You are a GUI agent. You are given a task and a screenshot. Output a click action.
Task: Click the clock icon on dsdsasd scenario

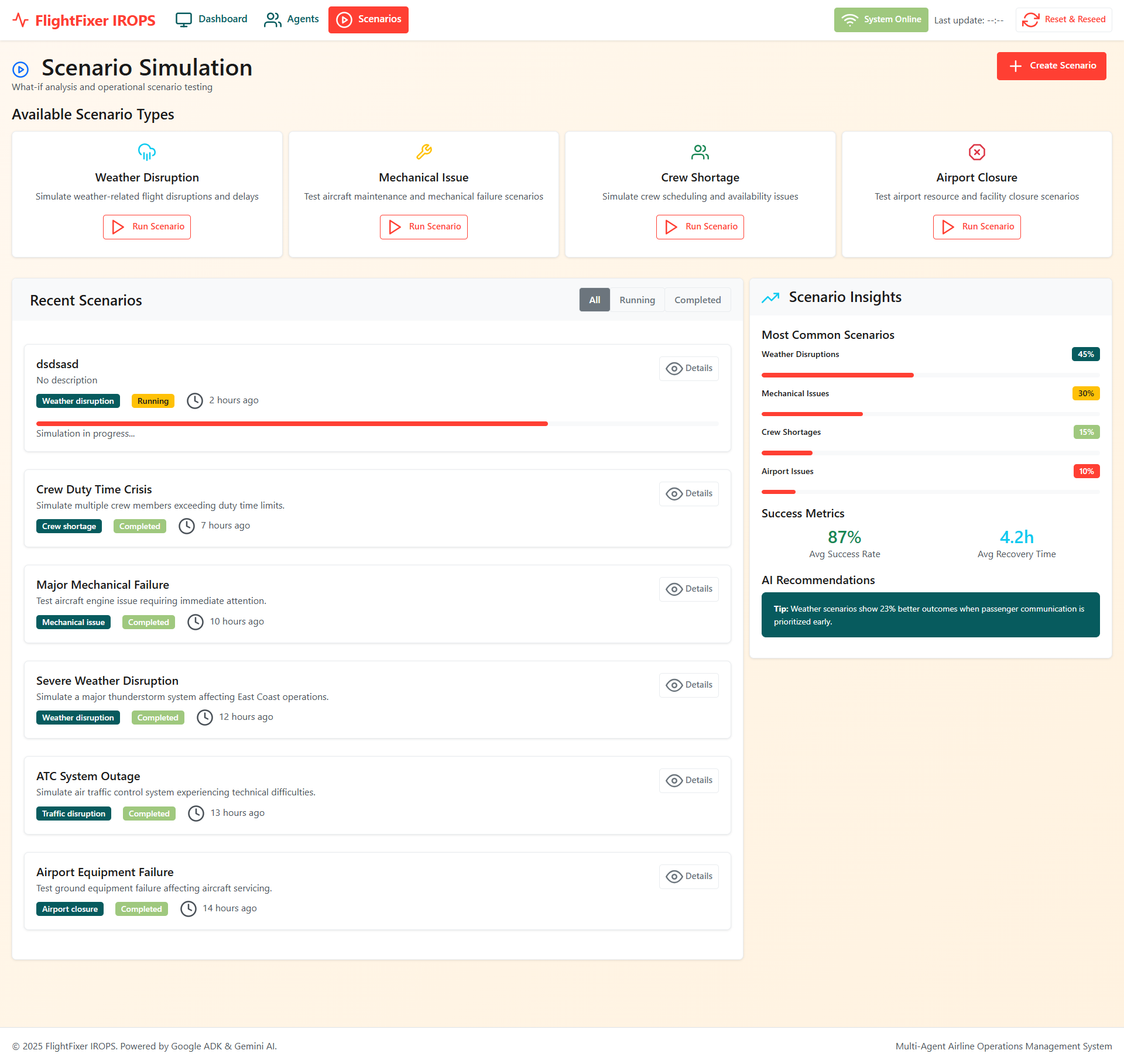[195, 401]
